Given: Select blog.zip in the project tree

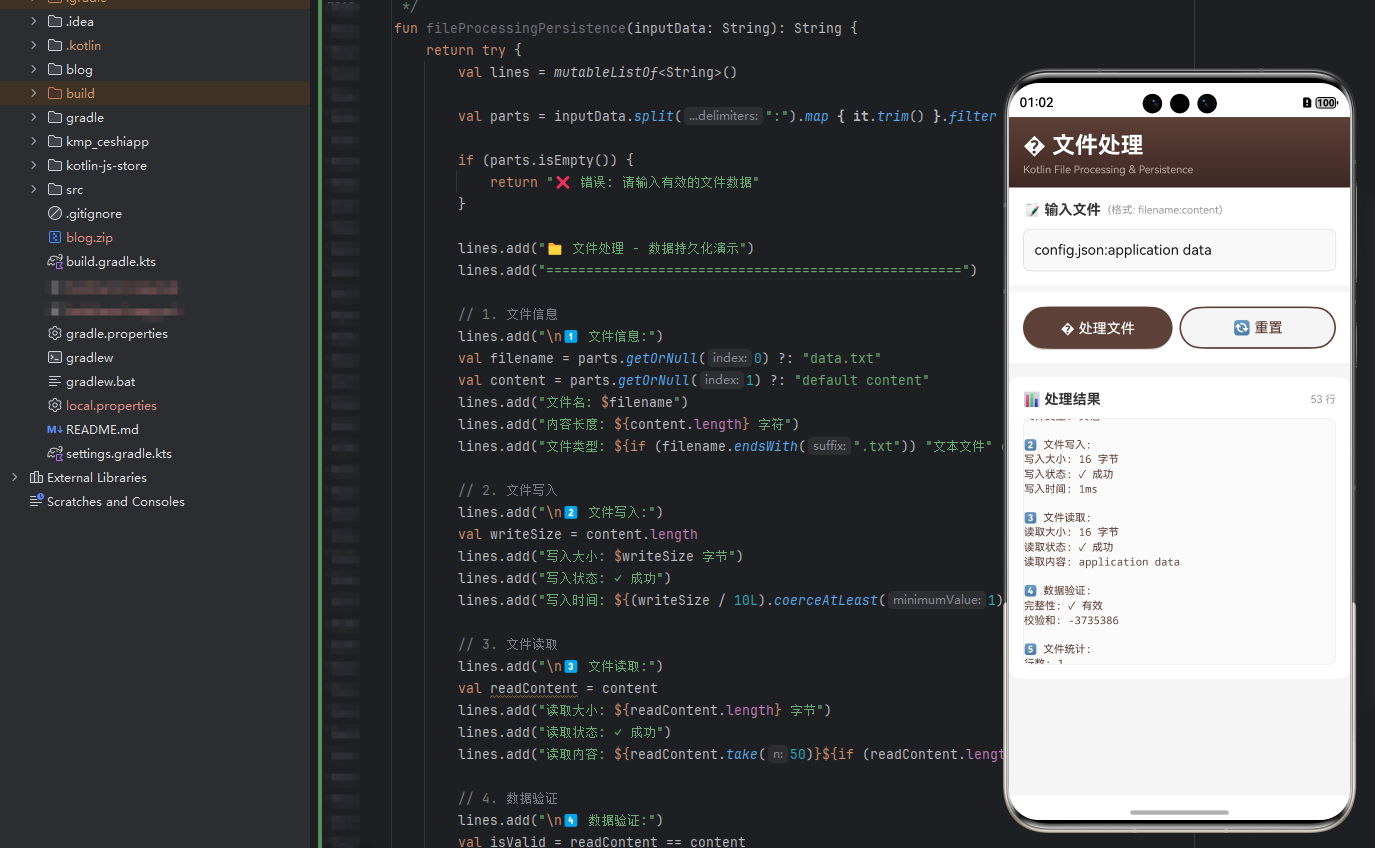Looking at the screenshot, I should pyautogui.click(x=89, y=237).
